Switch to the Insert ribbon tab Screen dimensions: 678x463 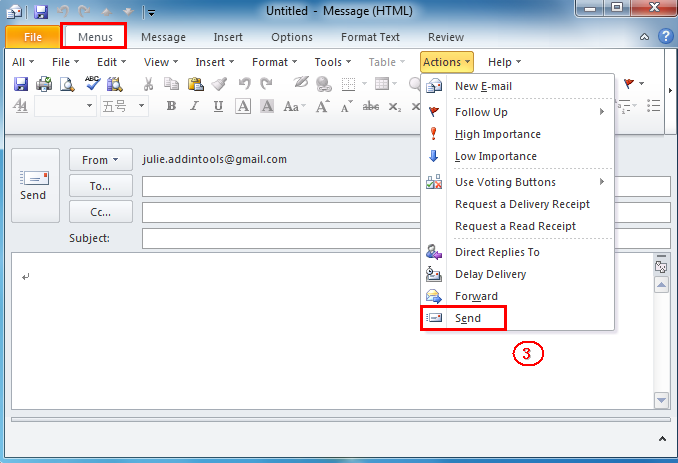pos(228,37)
